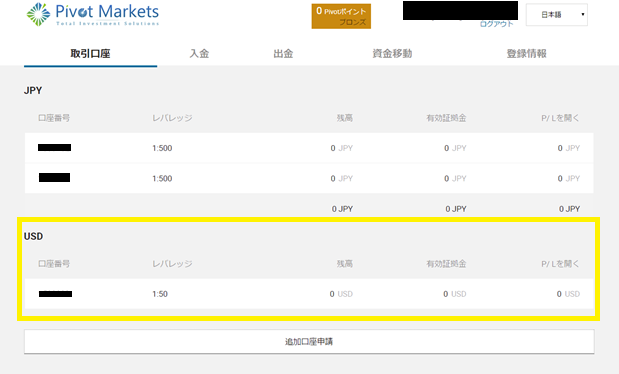Screen dimensions: 619x374
Task: Go to the 登録情報 tab
Action: (x=527, y=53)
